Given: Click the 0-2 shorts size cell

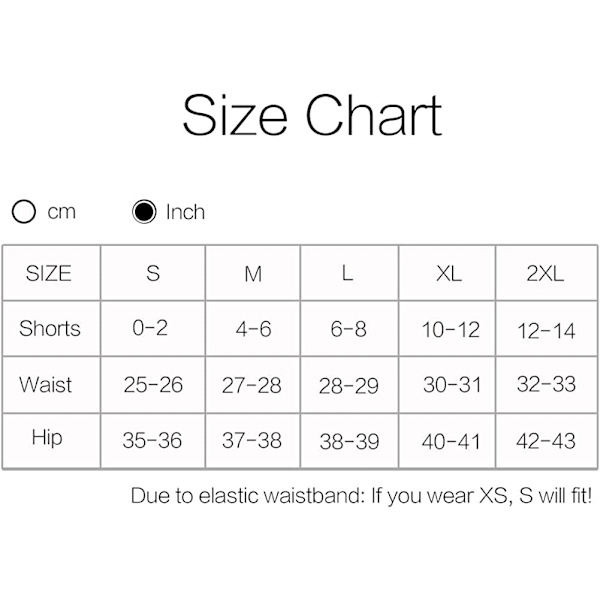Looking at the screenshot, I should click(x=150, y=328).
